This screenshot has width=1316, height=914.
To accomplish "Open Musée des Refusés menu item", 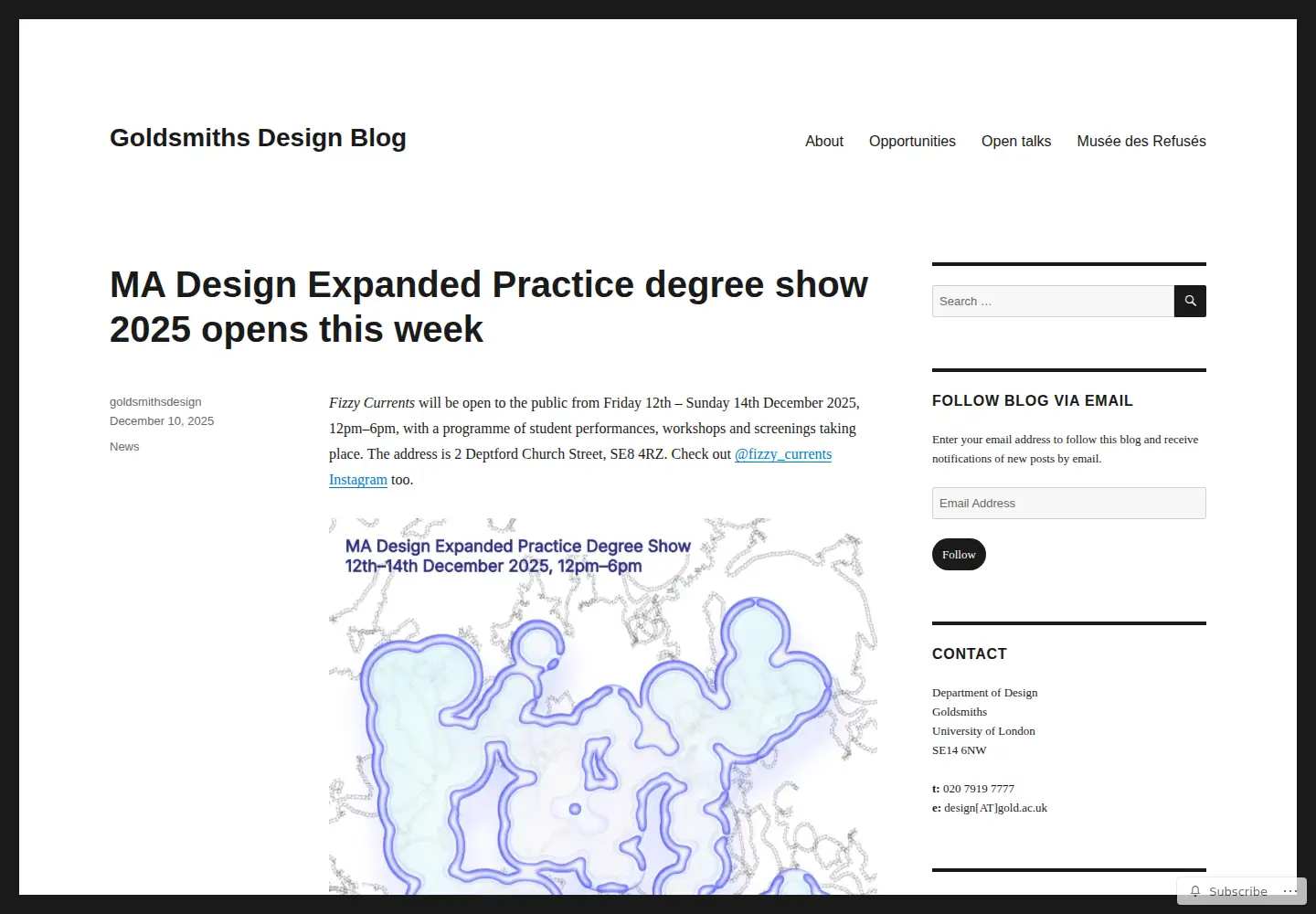I will click(1141, 141).
